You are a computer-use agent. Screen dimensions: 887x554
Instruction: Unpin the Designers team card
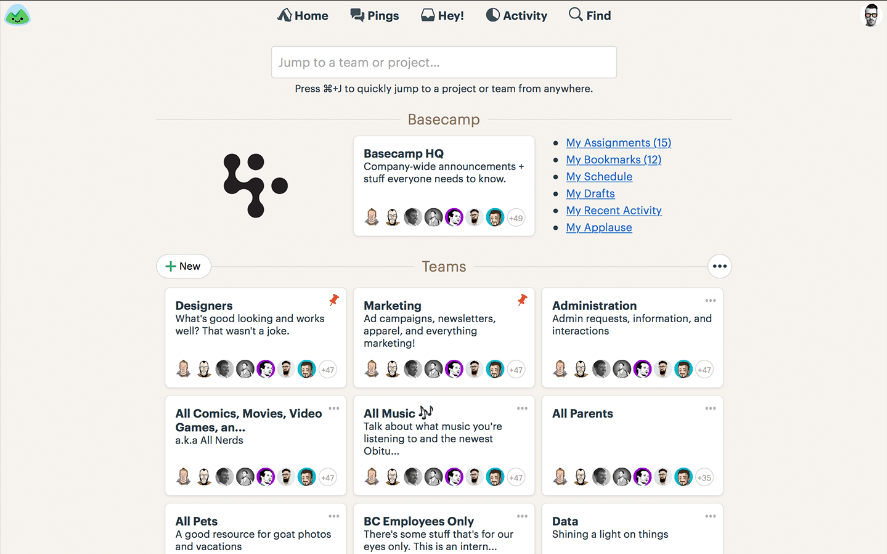334,300
